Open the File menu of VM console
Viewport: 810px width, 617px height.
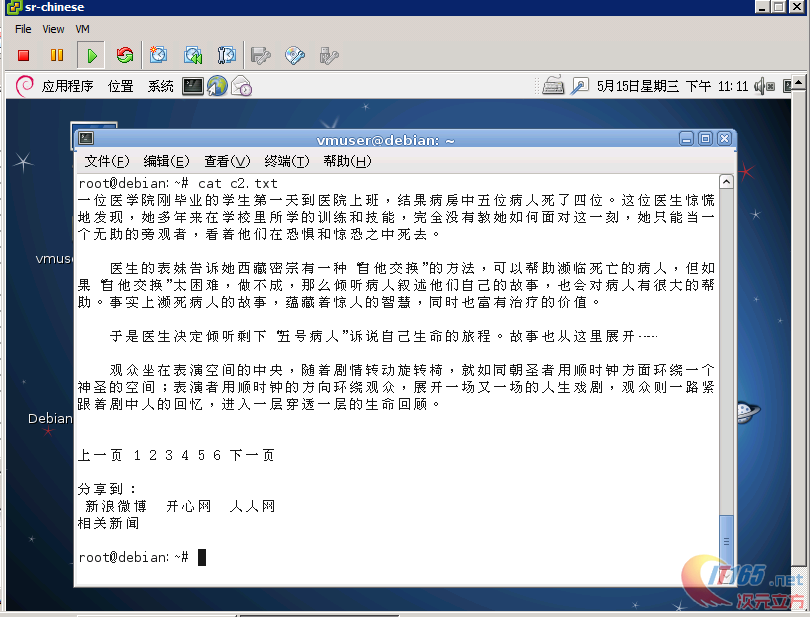pyautogui.click(x=23, y=29)
